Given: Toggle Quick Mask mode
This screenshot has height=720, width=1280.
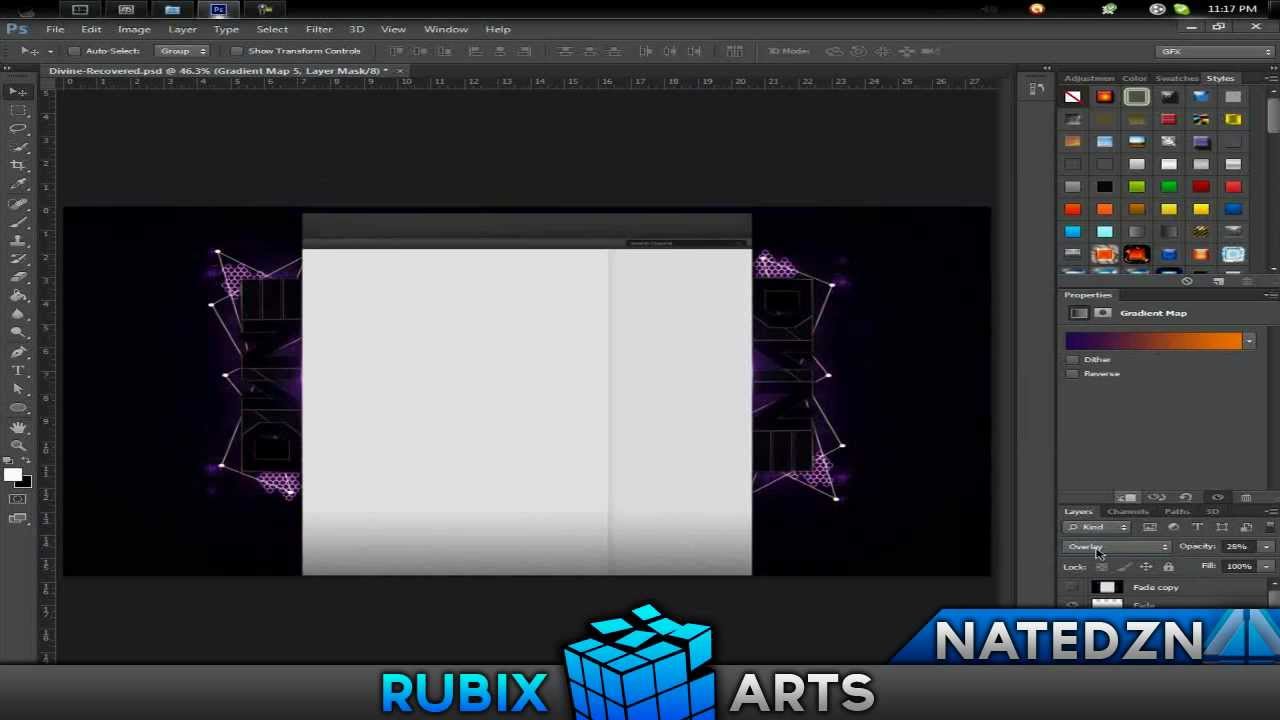Looking at the screenshot, I should point(18,498).
